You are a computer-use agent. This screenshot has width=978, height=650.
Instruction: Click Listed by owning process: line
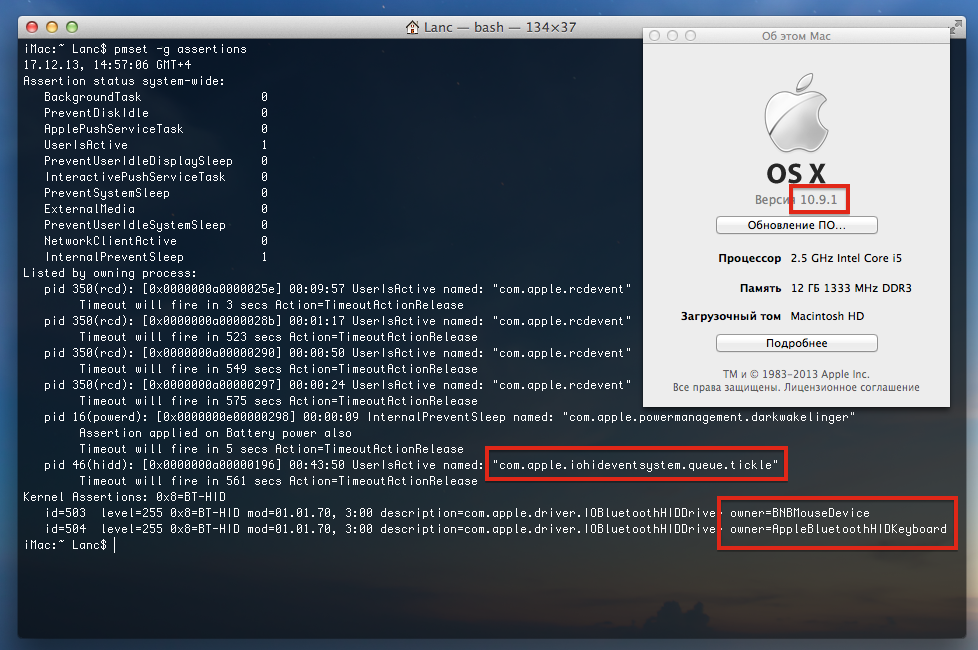(x=110, y=273)
